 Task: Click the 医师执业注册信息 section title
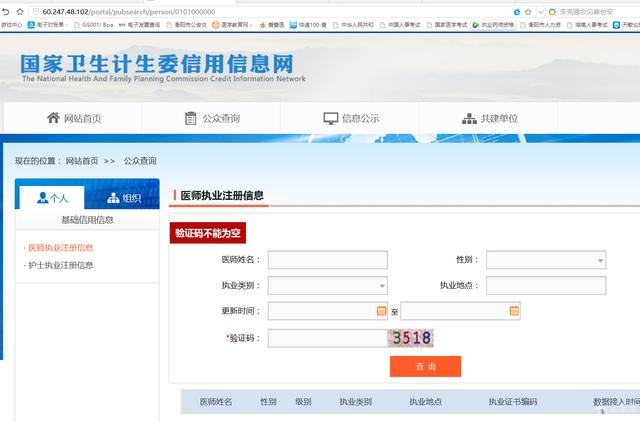point(222,195)
